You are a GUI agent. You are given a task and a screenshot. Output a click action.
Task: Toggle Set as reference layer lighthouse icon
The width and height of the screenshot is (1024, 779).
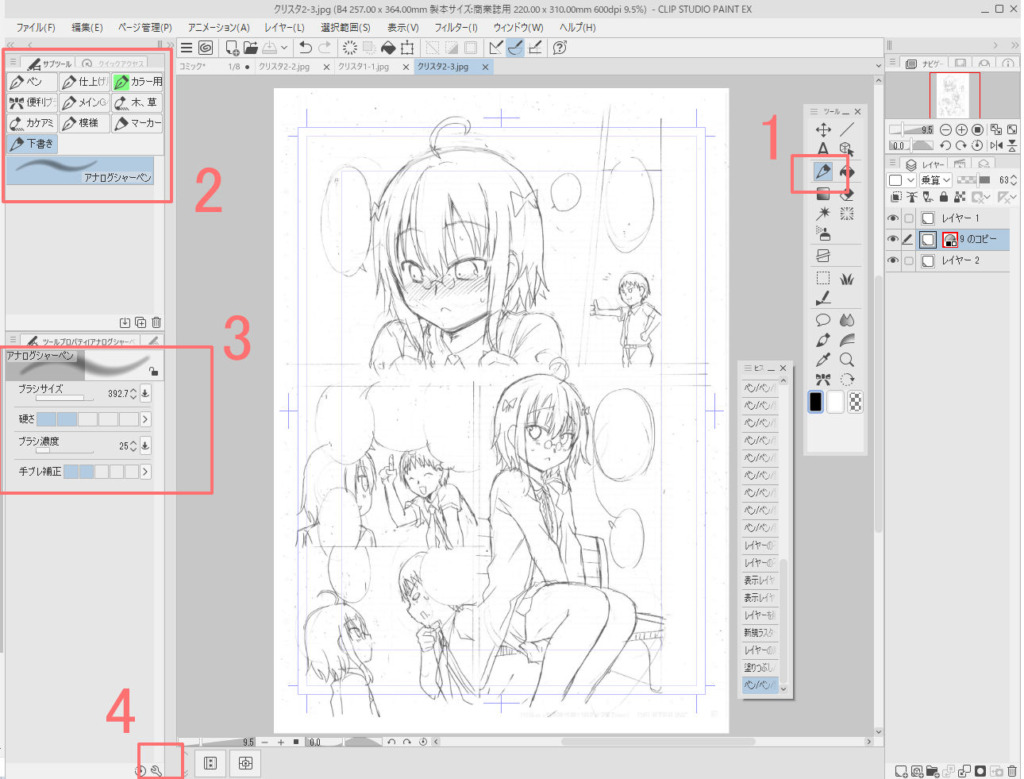912,197
